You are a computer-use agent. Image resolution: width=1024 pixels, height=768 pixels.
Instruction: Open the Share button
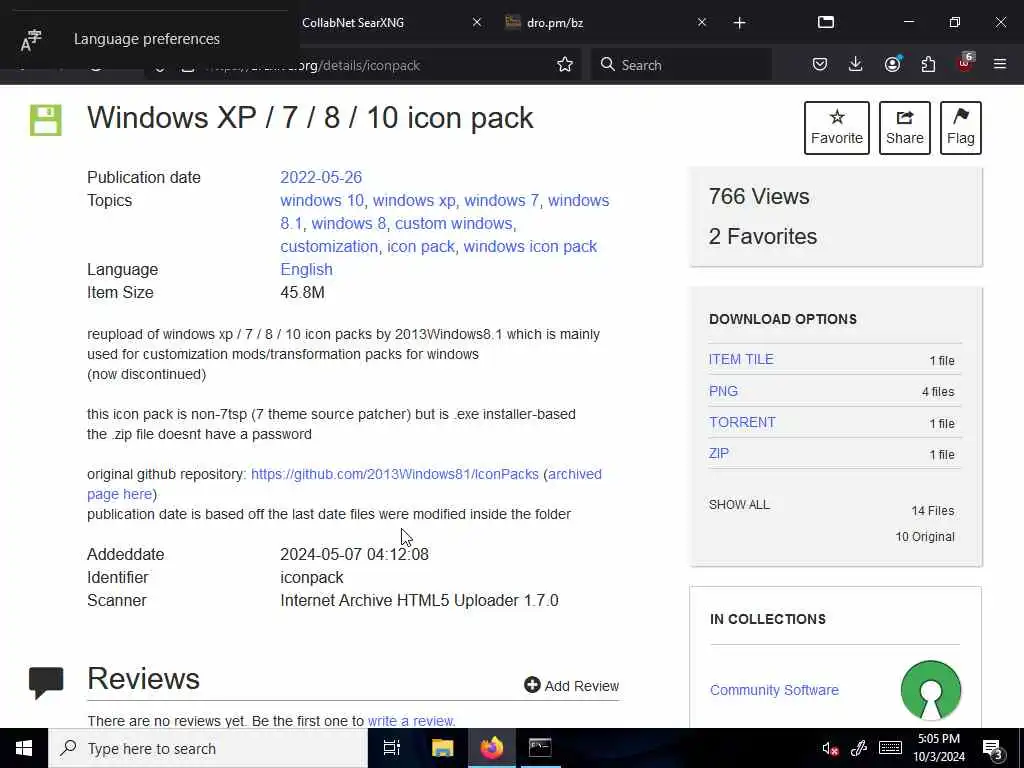[x=904, y=127]
